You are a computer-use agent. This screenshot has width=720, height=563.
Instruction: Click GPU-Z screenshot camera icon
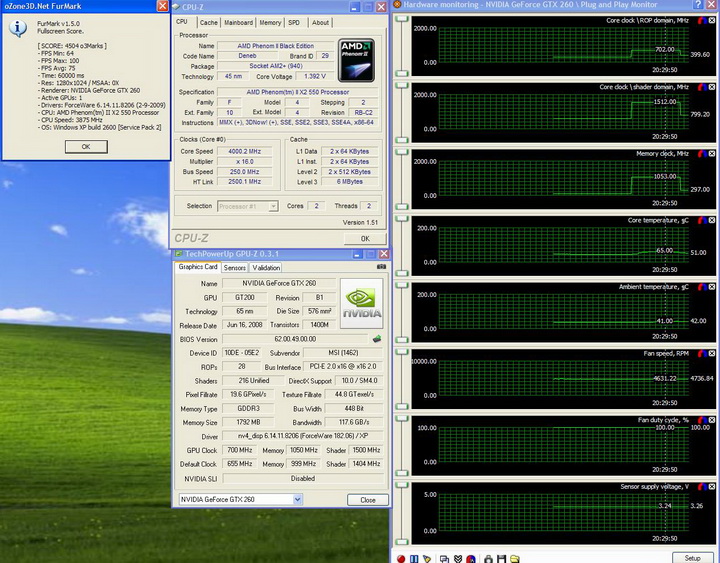[380, 267]
